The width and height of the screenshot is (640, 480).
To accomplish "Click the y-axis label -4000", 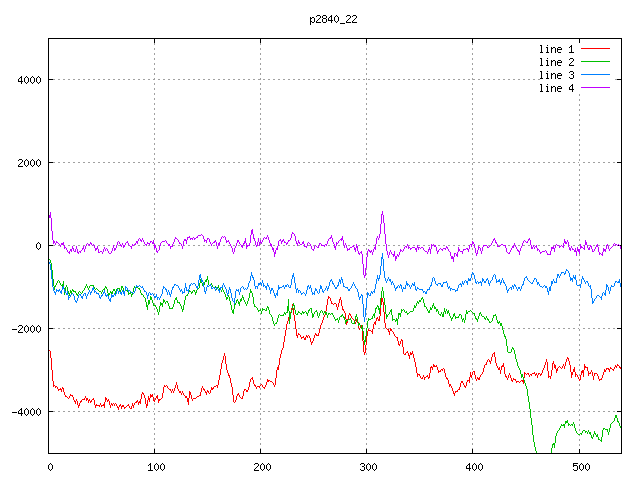I will pos(27,412).
